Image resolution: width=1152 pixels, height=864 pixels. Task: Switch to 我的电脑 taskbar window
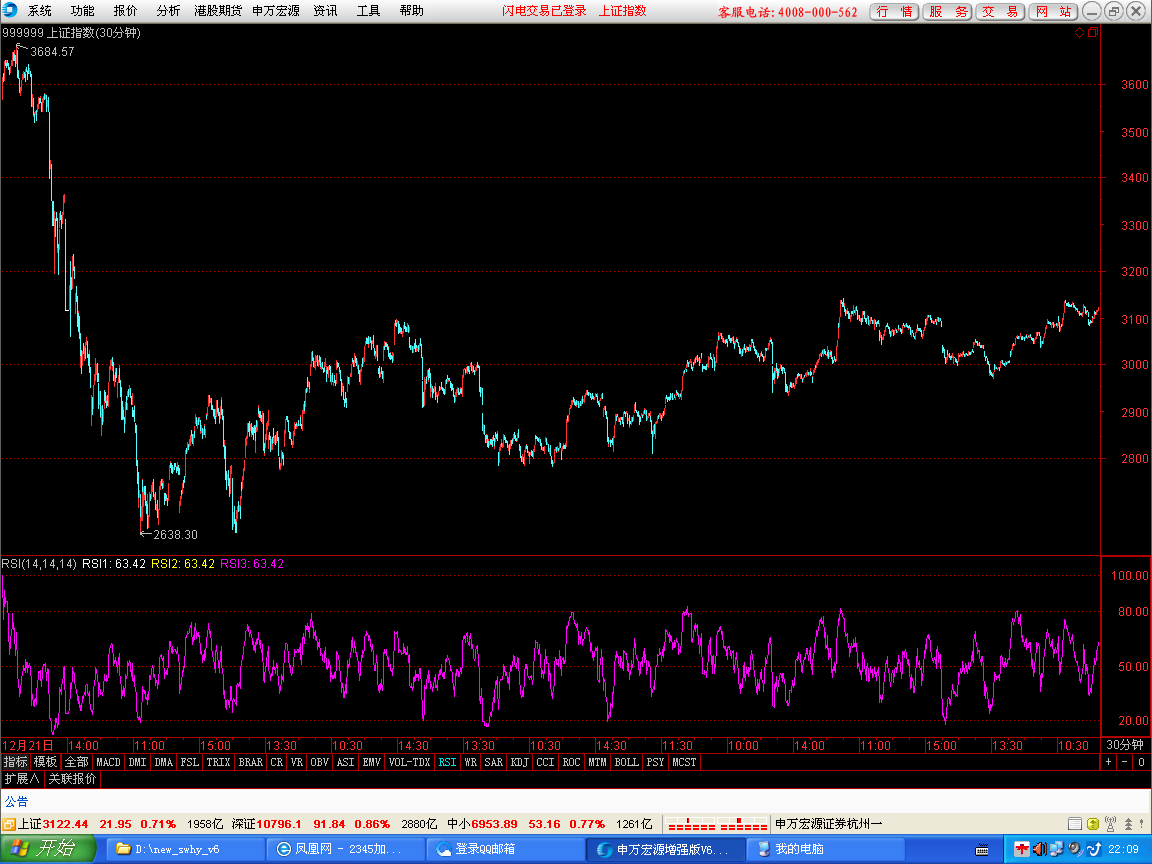coord(826,849)
